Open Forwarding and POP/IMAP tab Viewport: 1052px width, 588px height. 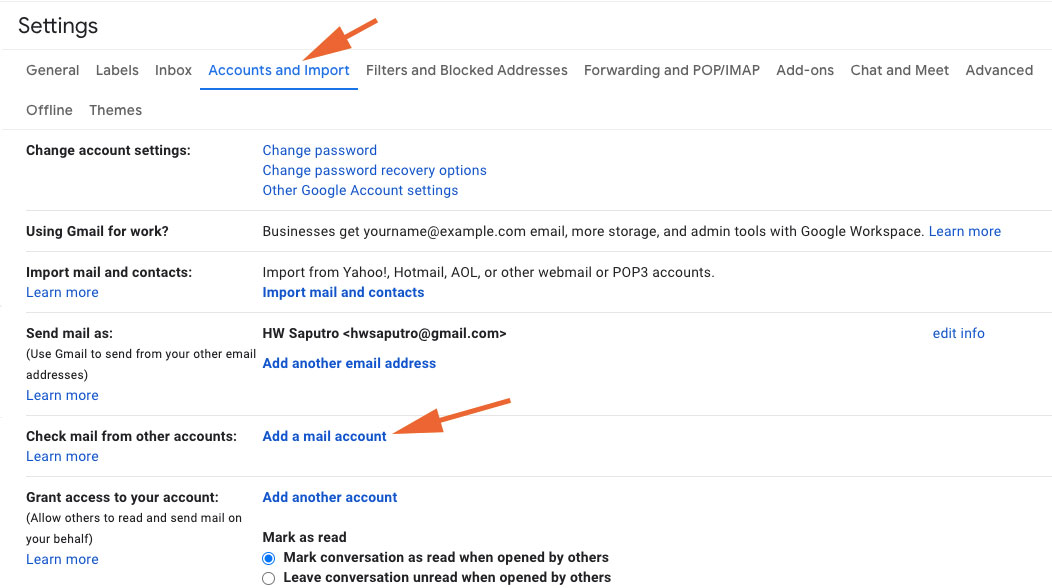(x=671, y=70)
